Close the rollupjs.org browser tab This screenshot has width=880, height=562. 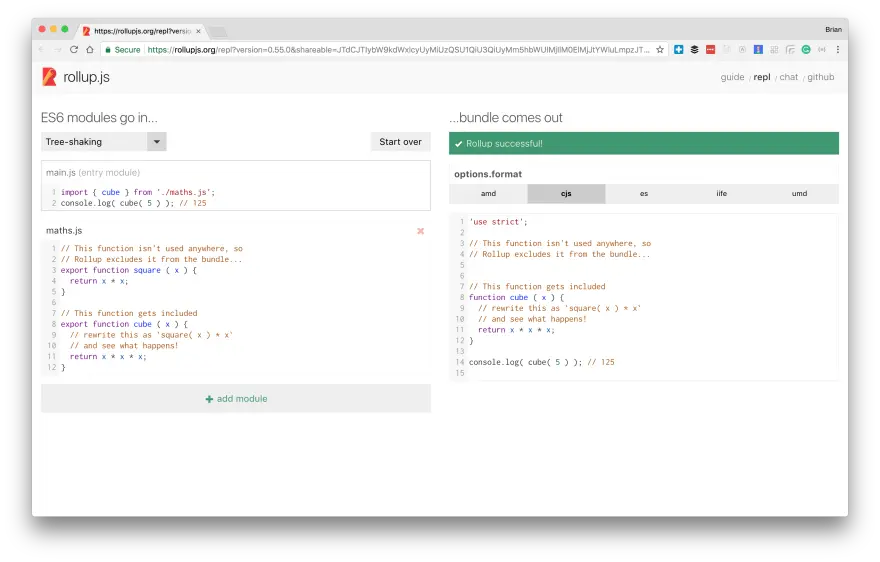pos(198,31)
